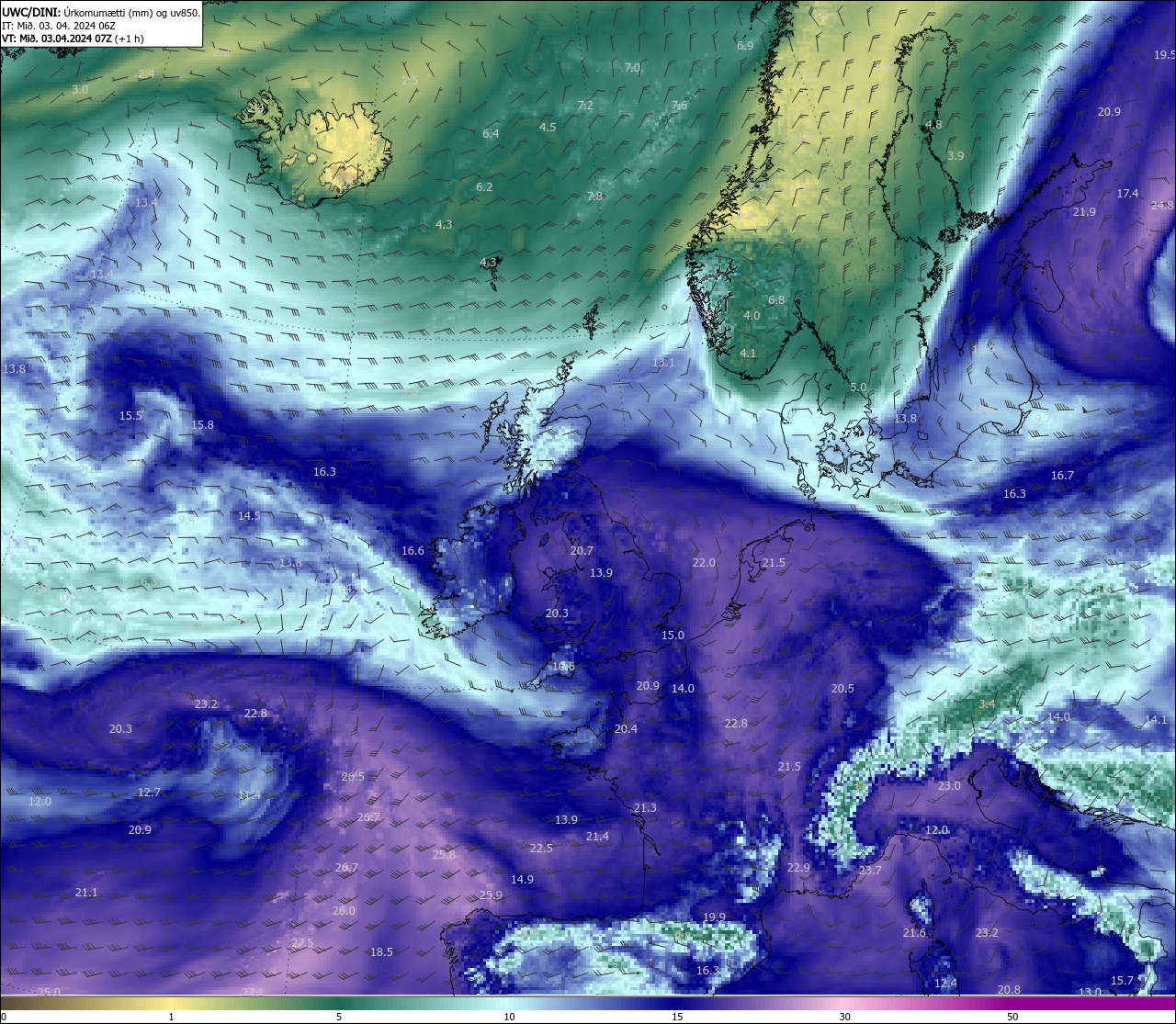Click the 13.1 value in the North Sea

663,364
